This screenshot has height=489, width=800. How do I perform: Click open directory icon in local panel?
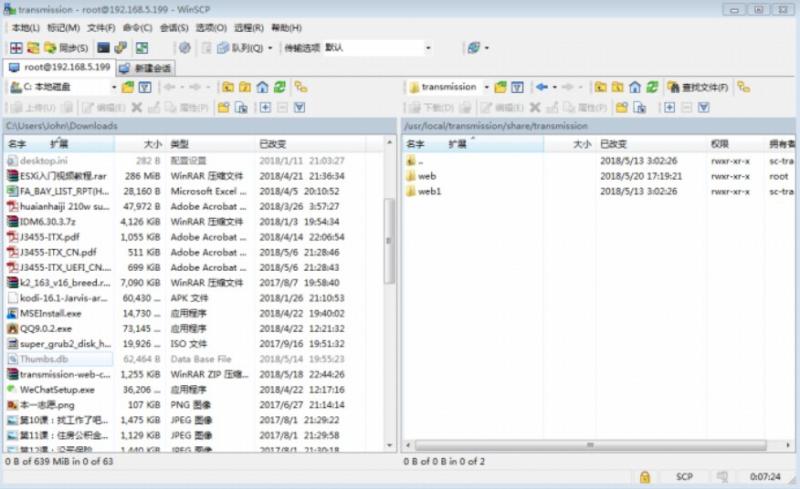tap(128, 87)
